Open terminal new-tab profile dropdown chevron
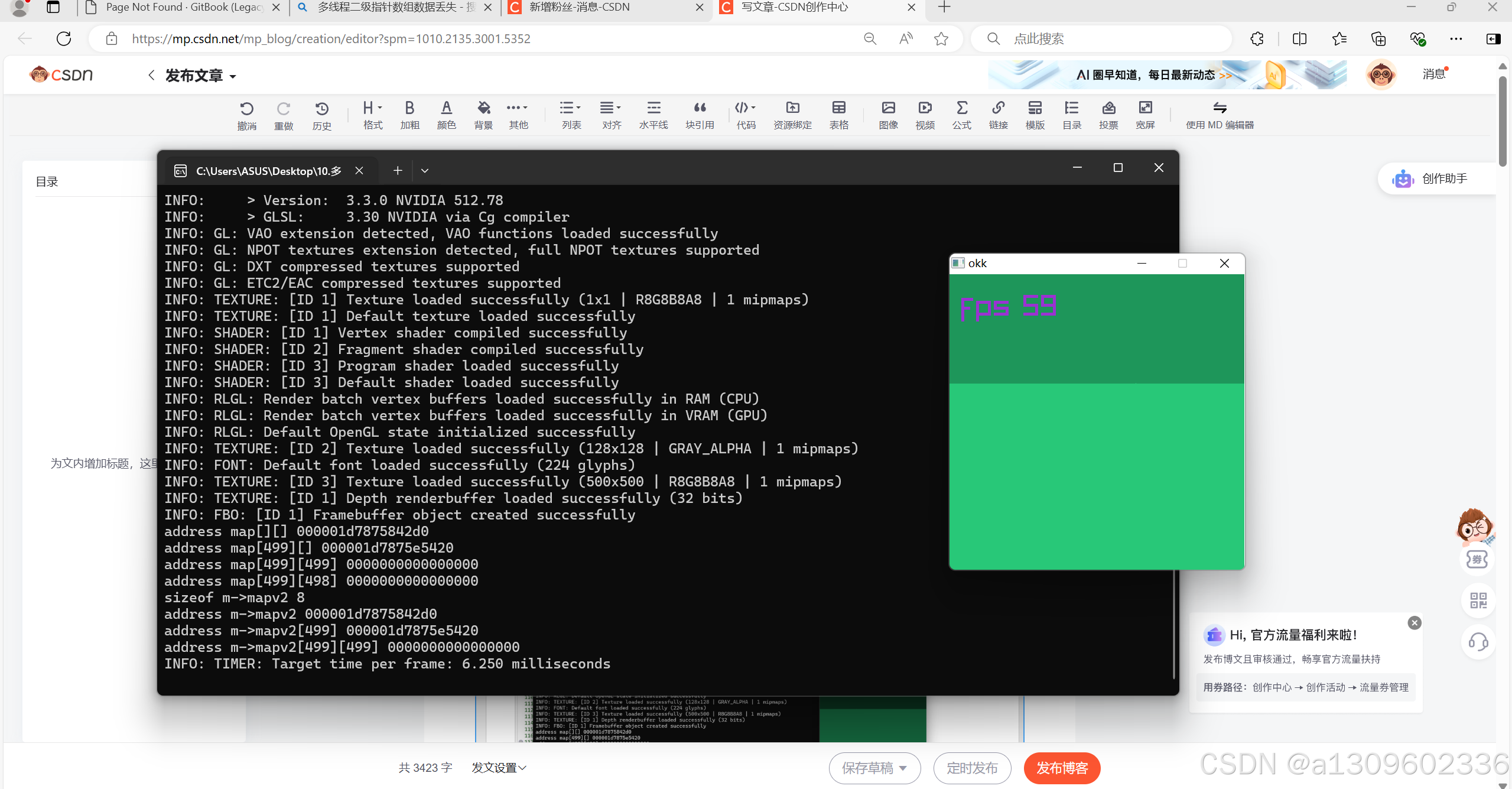Viewport: 1512px width, 789px height. tap(424, 171)
